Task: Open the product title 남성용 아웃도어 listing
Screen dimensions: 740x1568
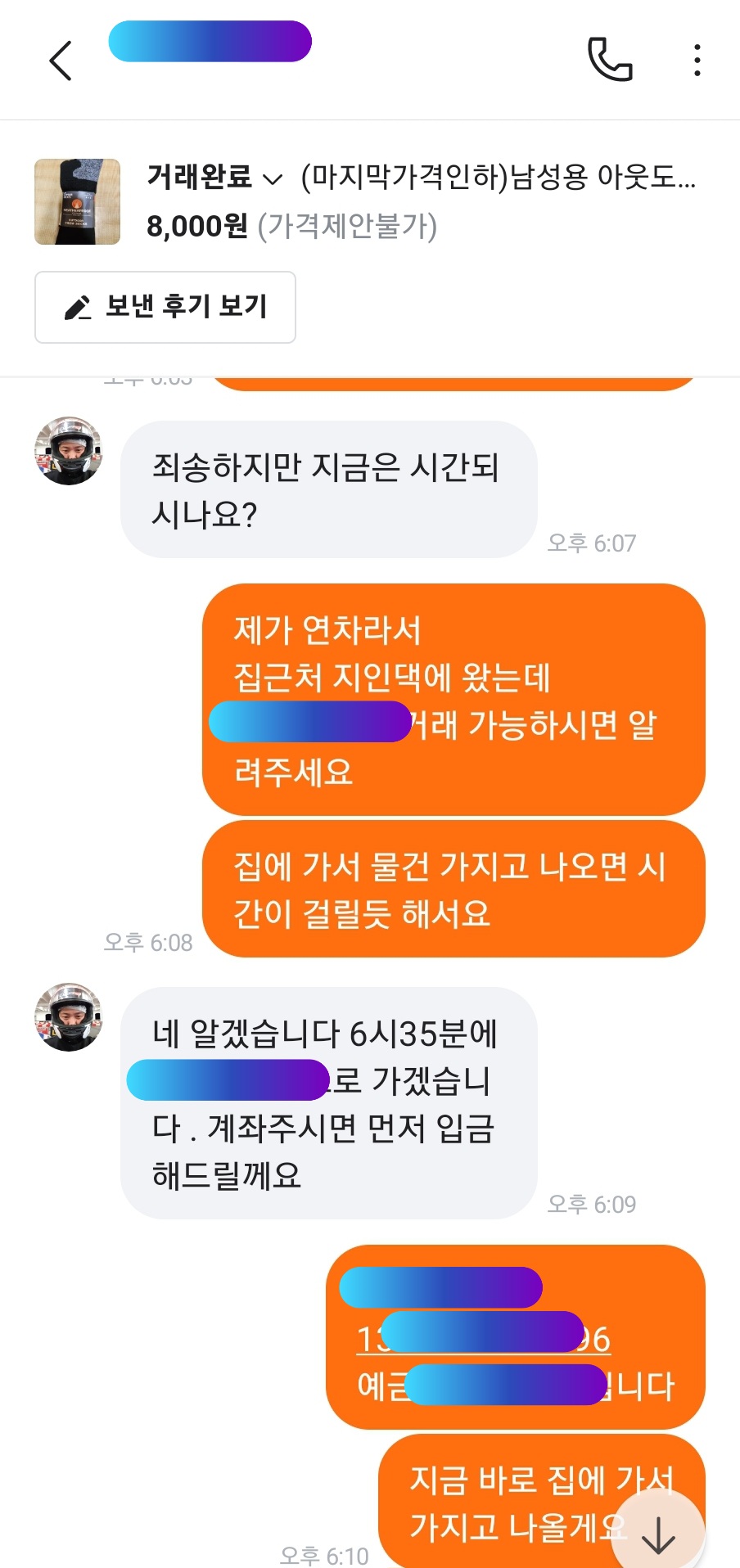Action: [x=498, y=177]
